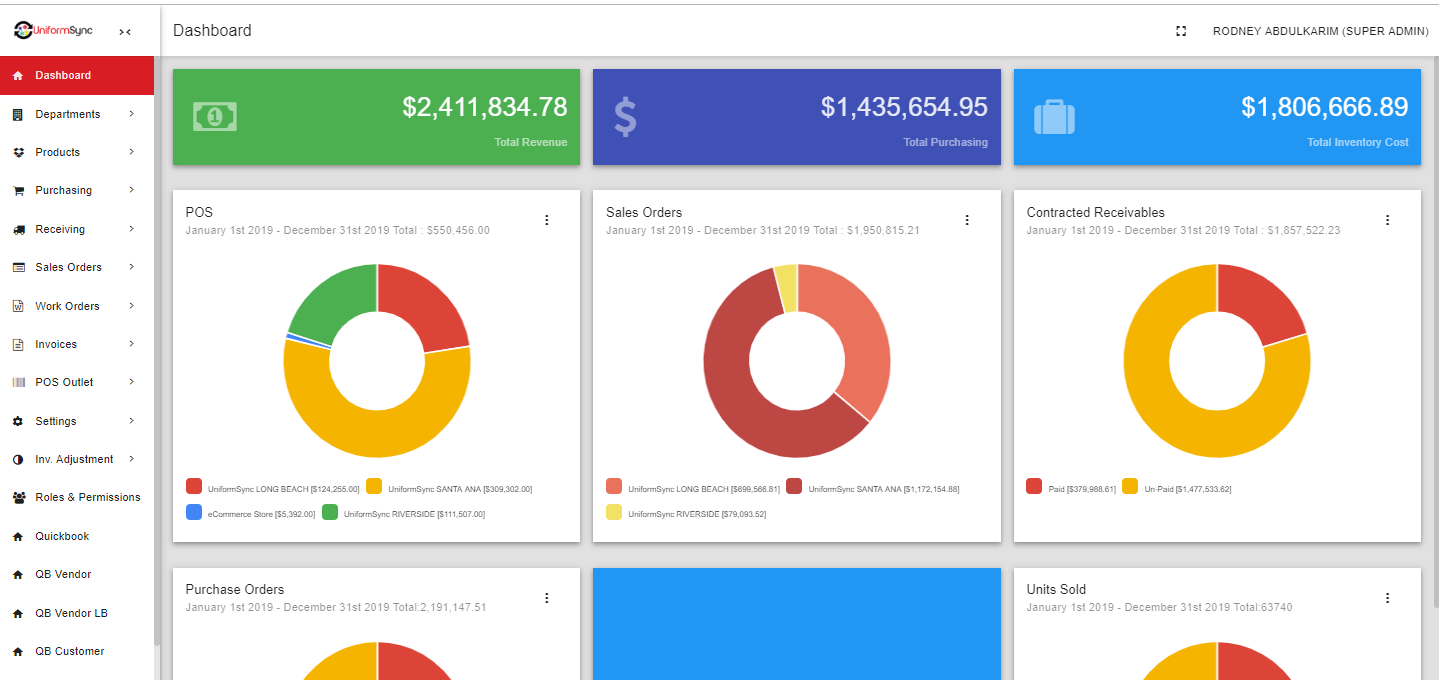
Task: Click the Purchase Orders card title
Action: [x=235, y=590]
